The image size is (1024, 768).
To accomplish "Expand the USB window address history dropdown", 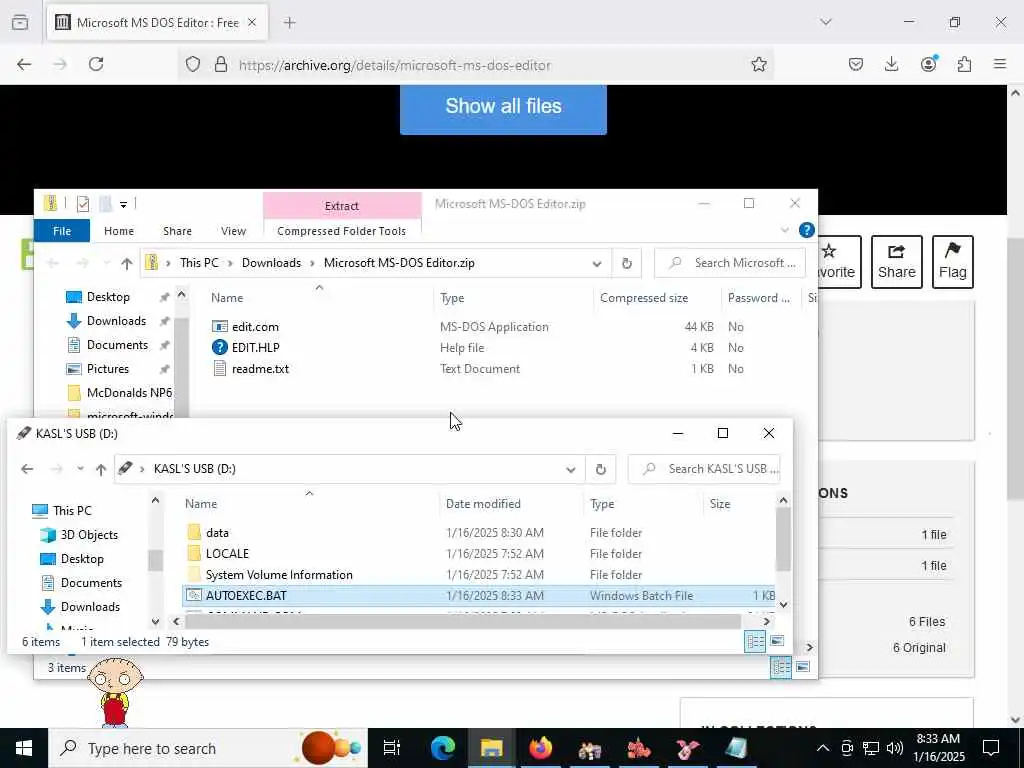I will coord(570,470).
